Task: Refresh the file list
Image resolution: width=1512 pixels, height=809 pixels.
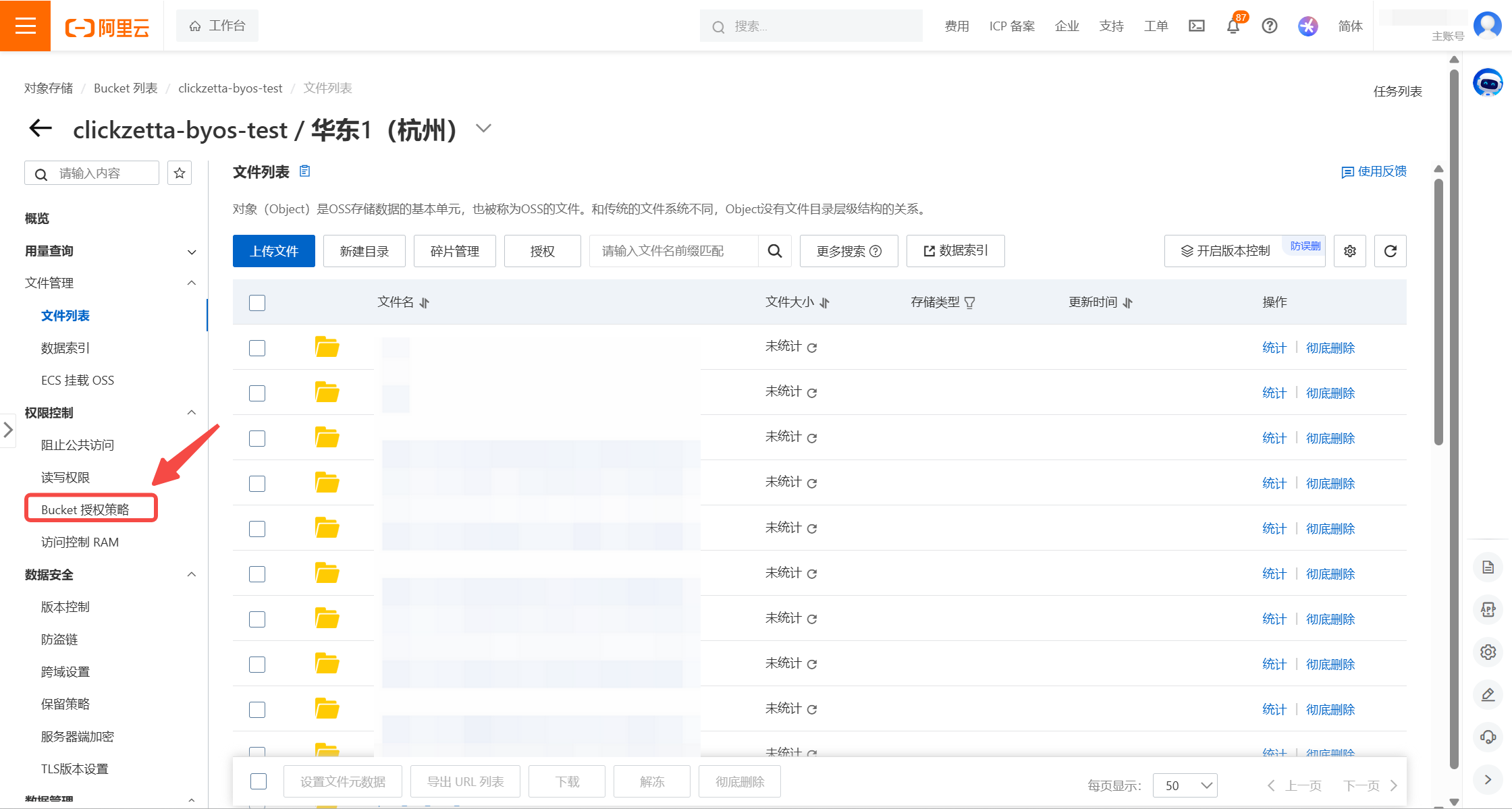Action: point(1390,251)
